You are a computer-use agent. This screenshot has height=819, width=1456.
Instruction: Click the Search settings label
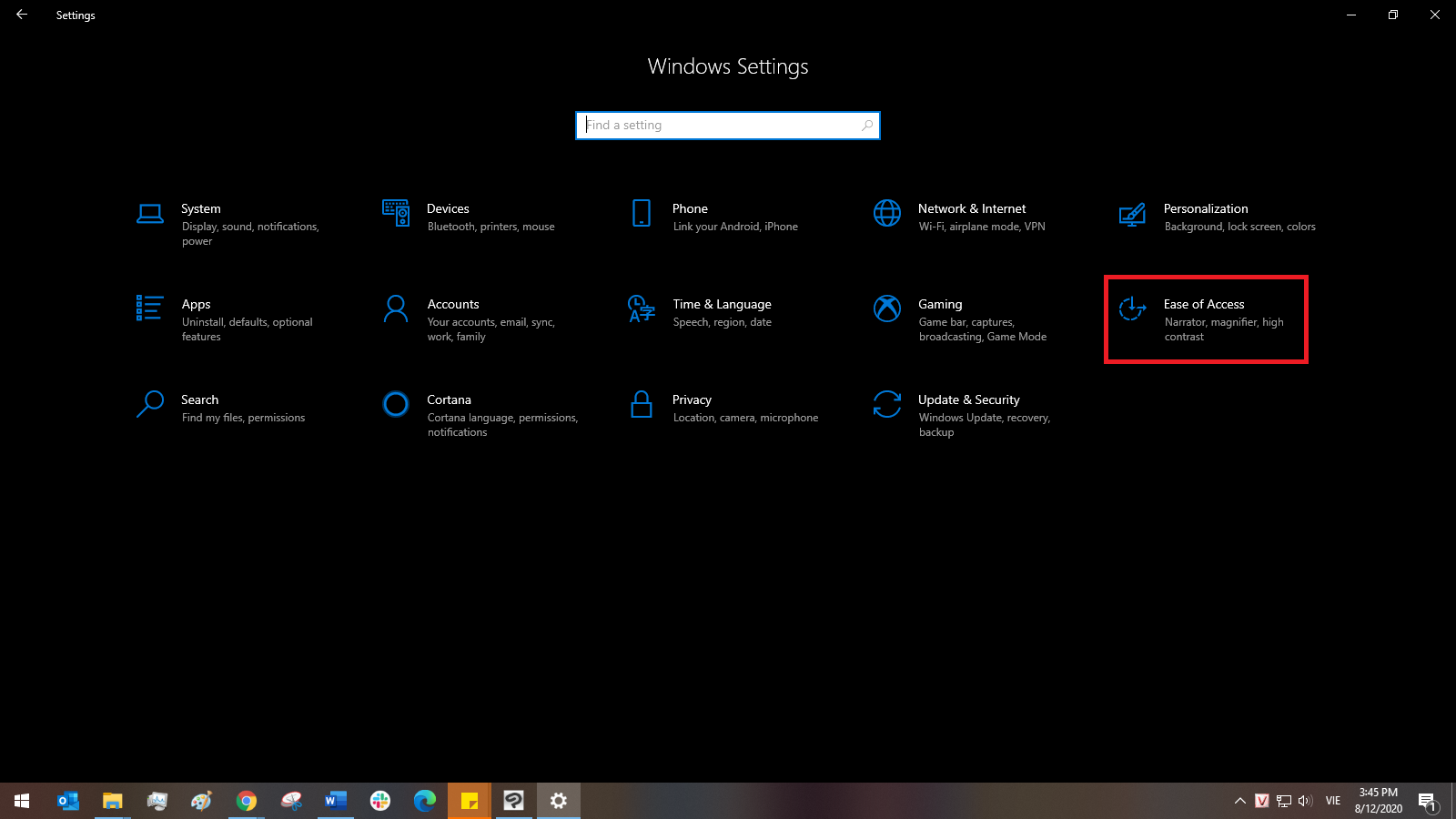point(199,399)
